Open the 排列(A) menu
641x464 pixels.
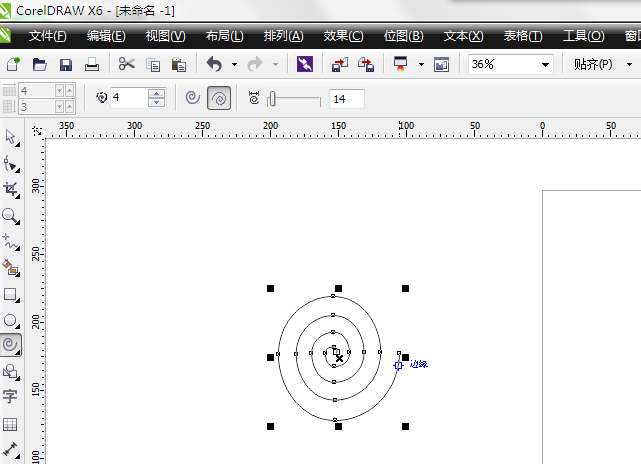283,36
